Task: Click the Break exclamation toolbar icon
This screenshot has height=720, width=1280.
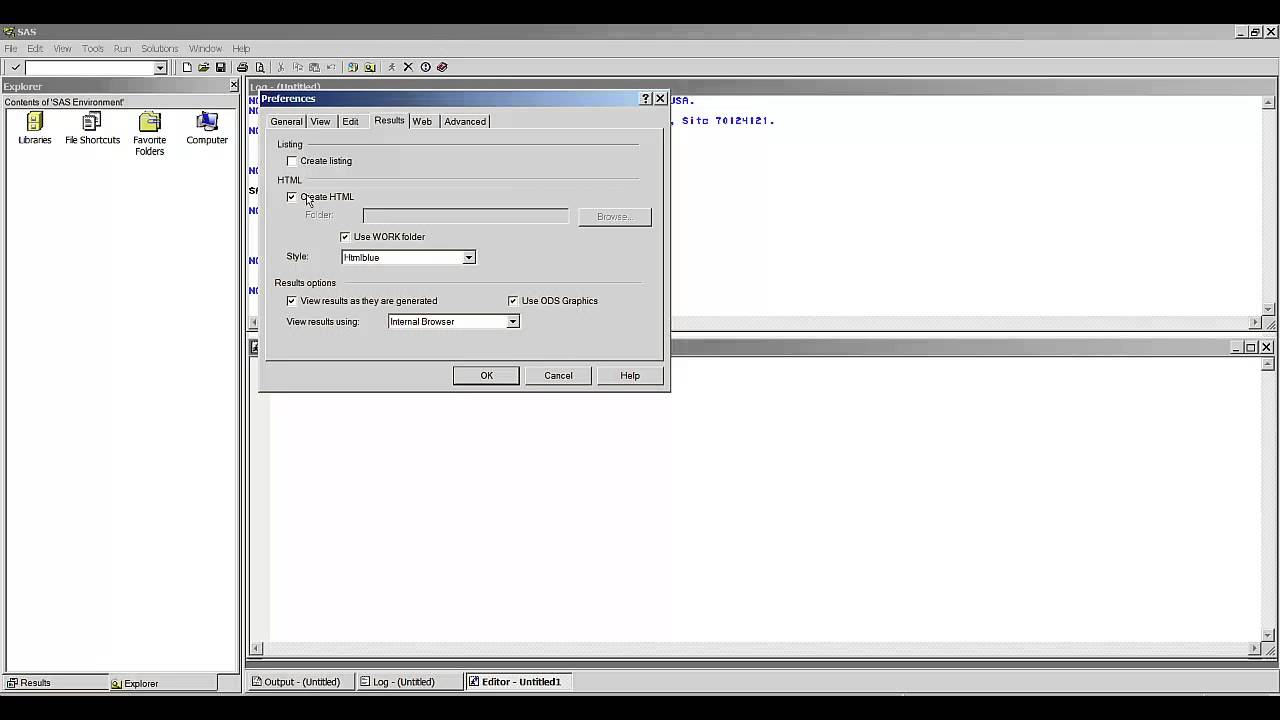Action: point(425,67)
